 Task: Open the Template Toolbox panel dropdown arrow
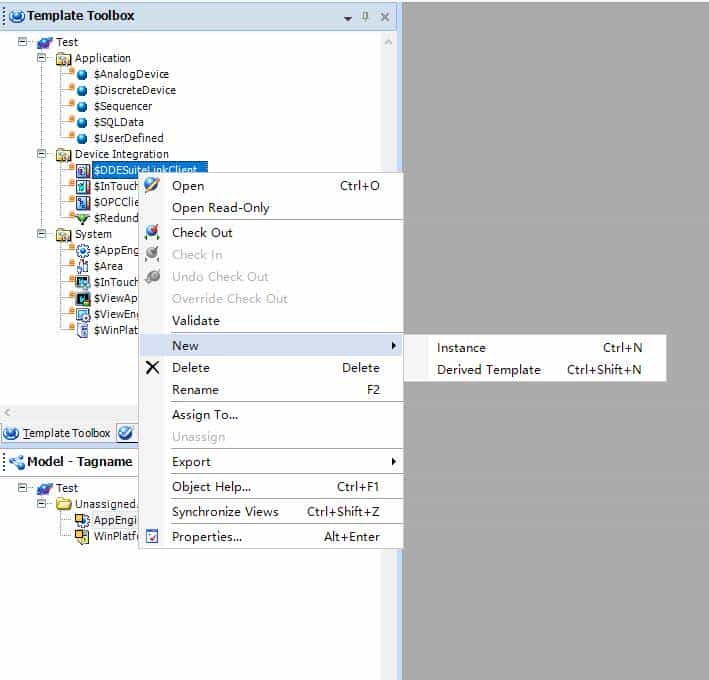coord(348,19)
